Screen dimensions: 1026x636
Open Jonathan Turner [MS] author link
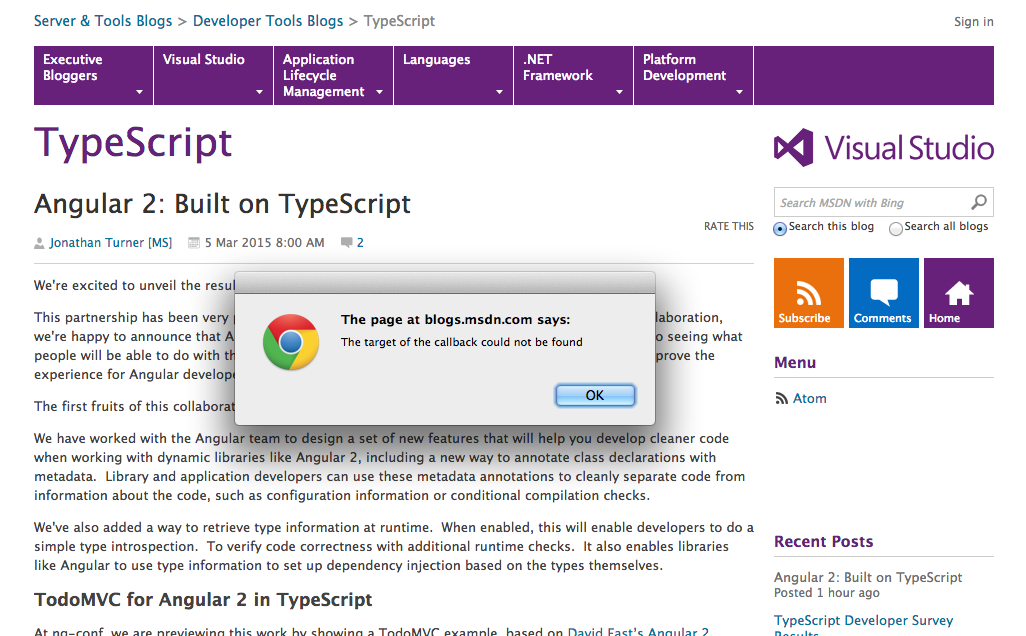click(111, 243)
